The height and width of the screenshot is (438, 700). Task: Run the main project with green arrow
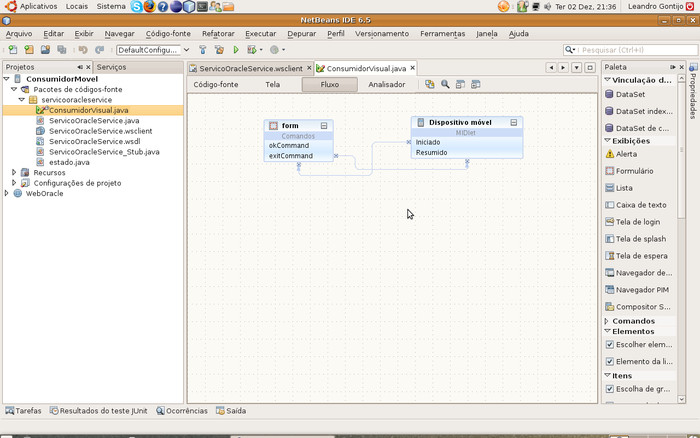click(236, 50)
